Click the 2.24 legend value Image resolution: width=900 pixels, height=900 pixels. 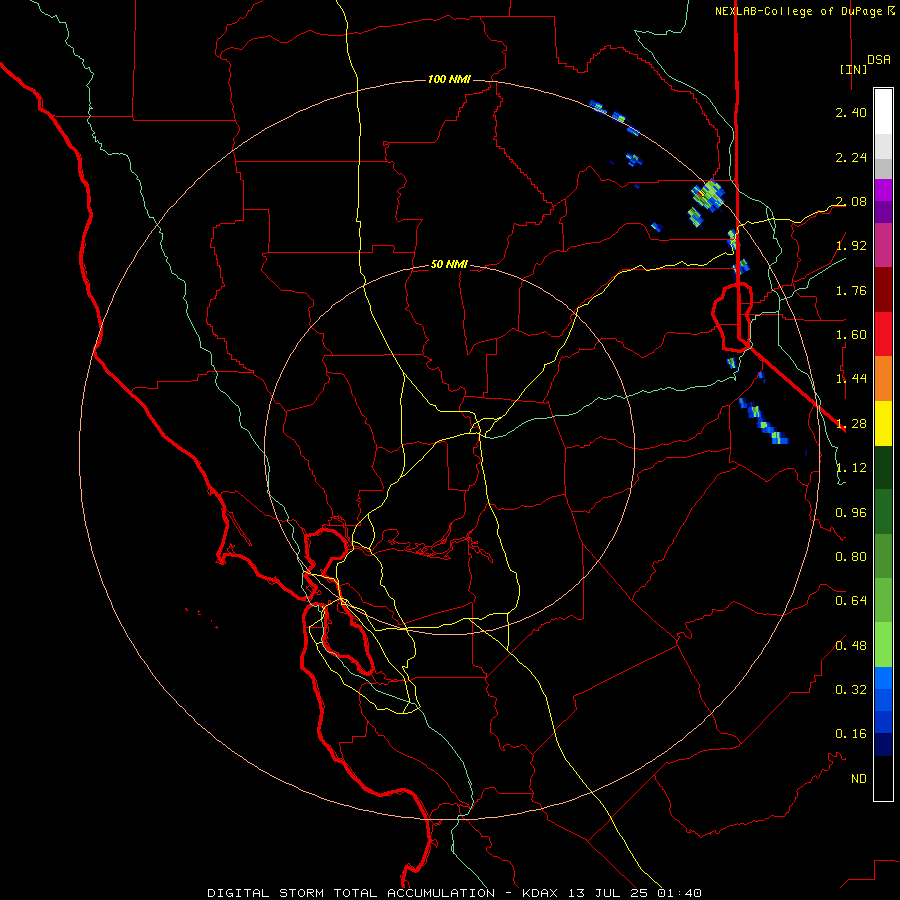coord(851,157)
